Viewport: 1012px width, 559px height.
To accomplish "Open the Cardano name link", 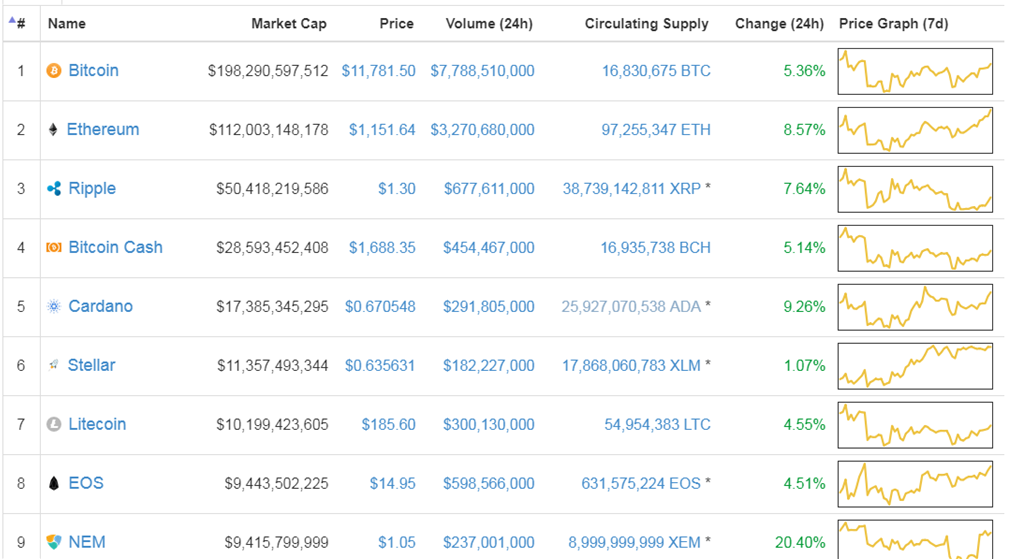I will point(101,306).
